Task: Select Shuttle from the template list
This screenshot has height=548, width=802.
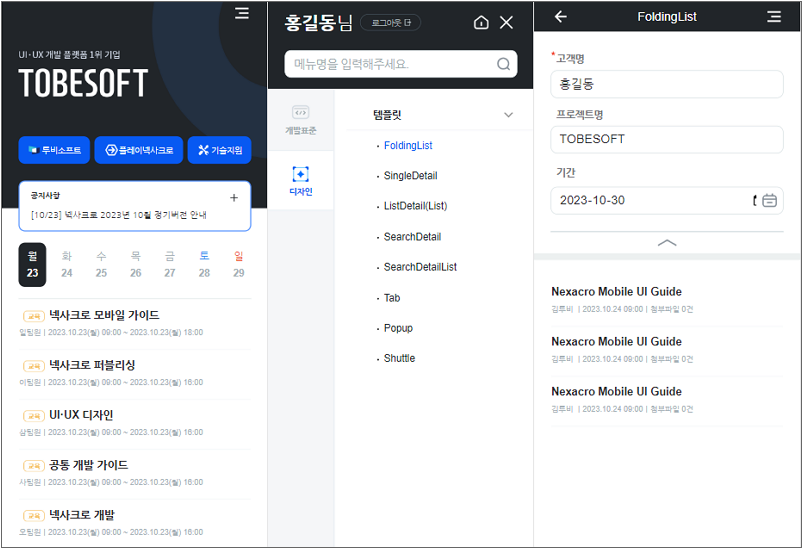Action: 399,358
